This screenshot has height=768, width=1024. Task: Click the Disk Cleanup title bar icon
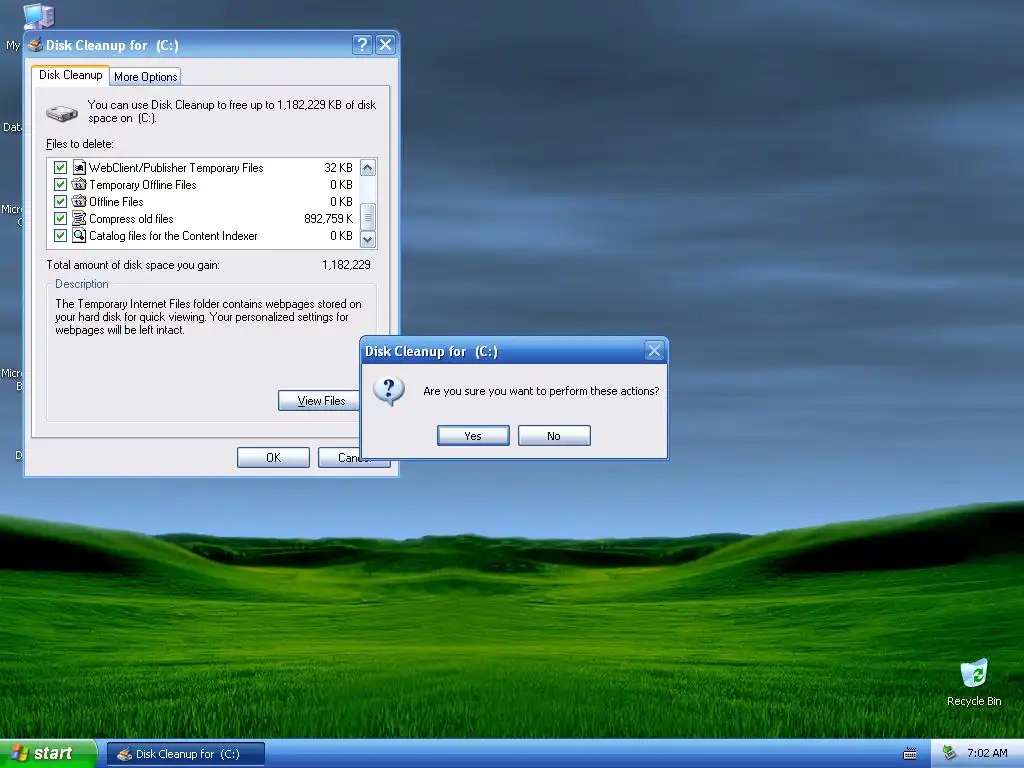(36, 45)
